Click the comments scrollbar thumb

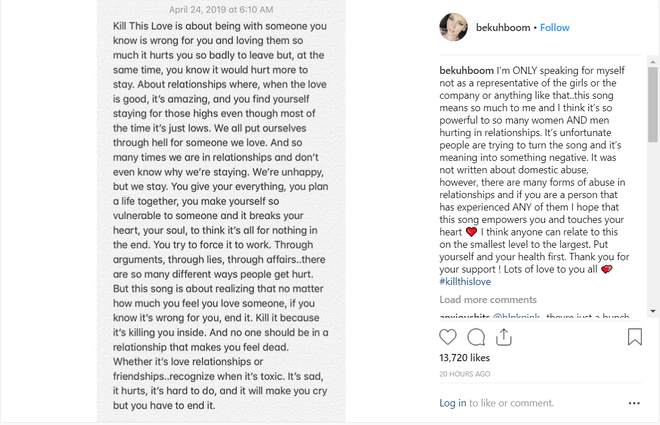tap(653, 104)
